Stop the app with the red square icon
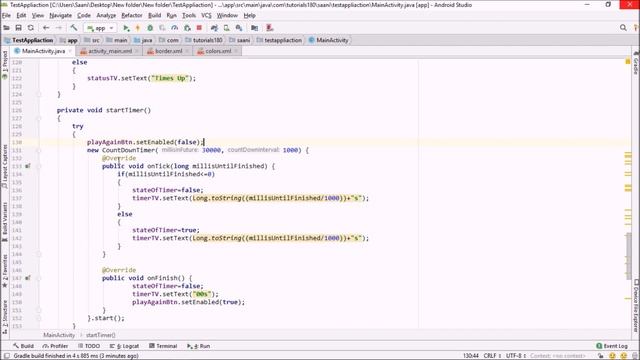 (199, 28)
